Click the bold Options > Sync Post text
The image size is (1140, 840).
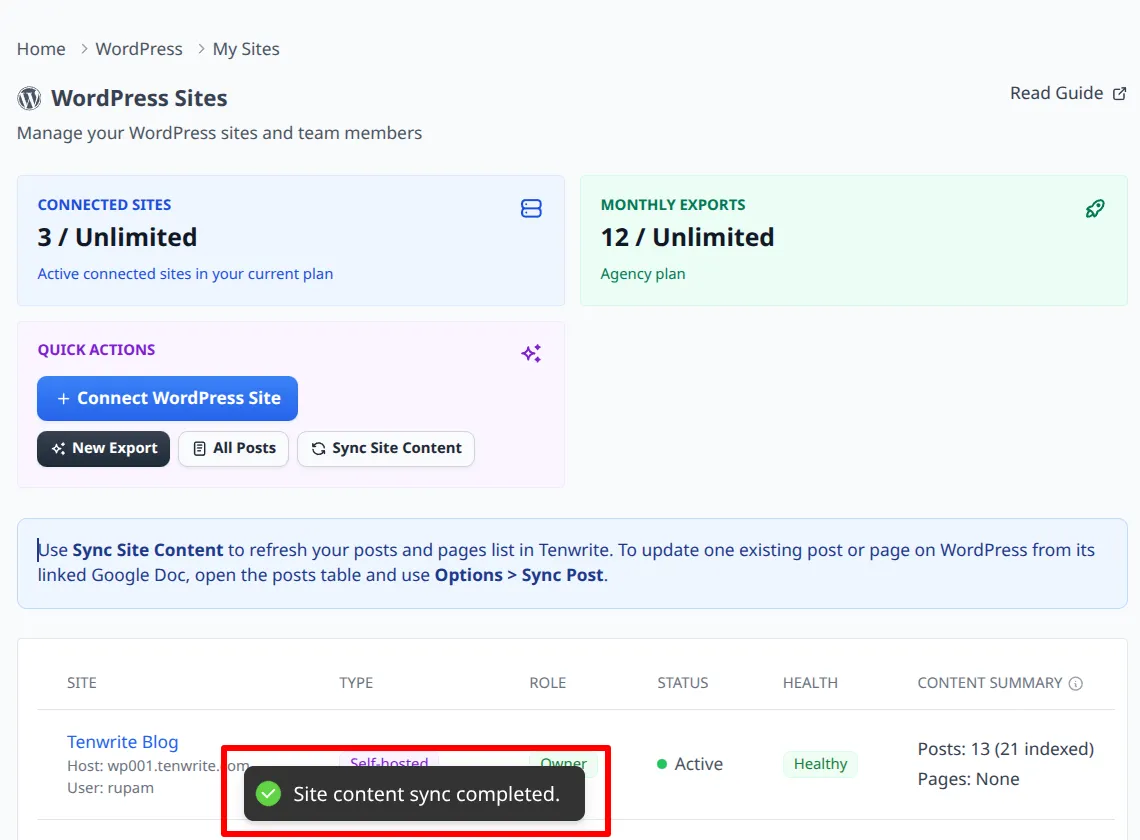(519, 575)
